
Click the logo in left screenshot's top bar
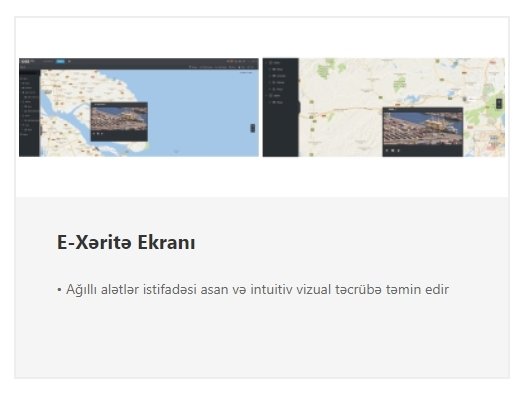click(25, 61)
